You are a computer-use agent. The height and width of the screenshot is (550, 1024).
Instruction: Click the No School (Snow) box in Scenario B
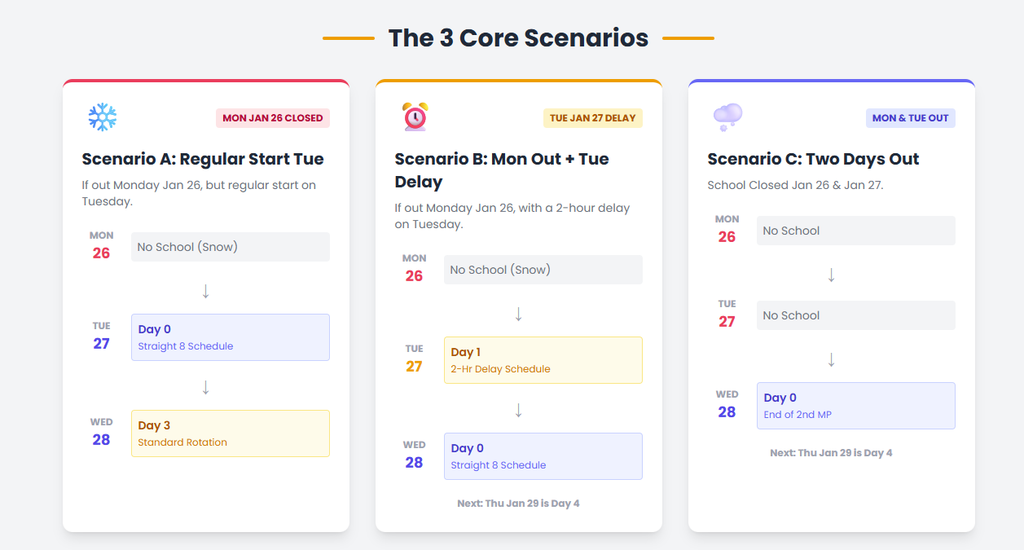543,270
